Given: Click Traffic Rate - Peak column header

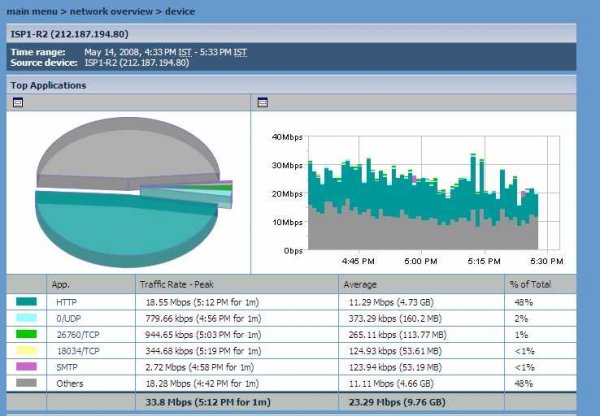Looking at the screenshot, I should click(x=176, y=284).
